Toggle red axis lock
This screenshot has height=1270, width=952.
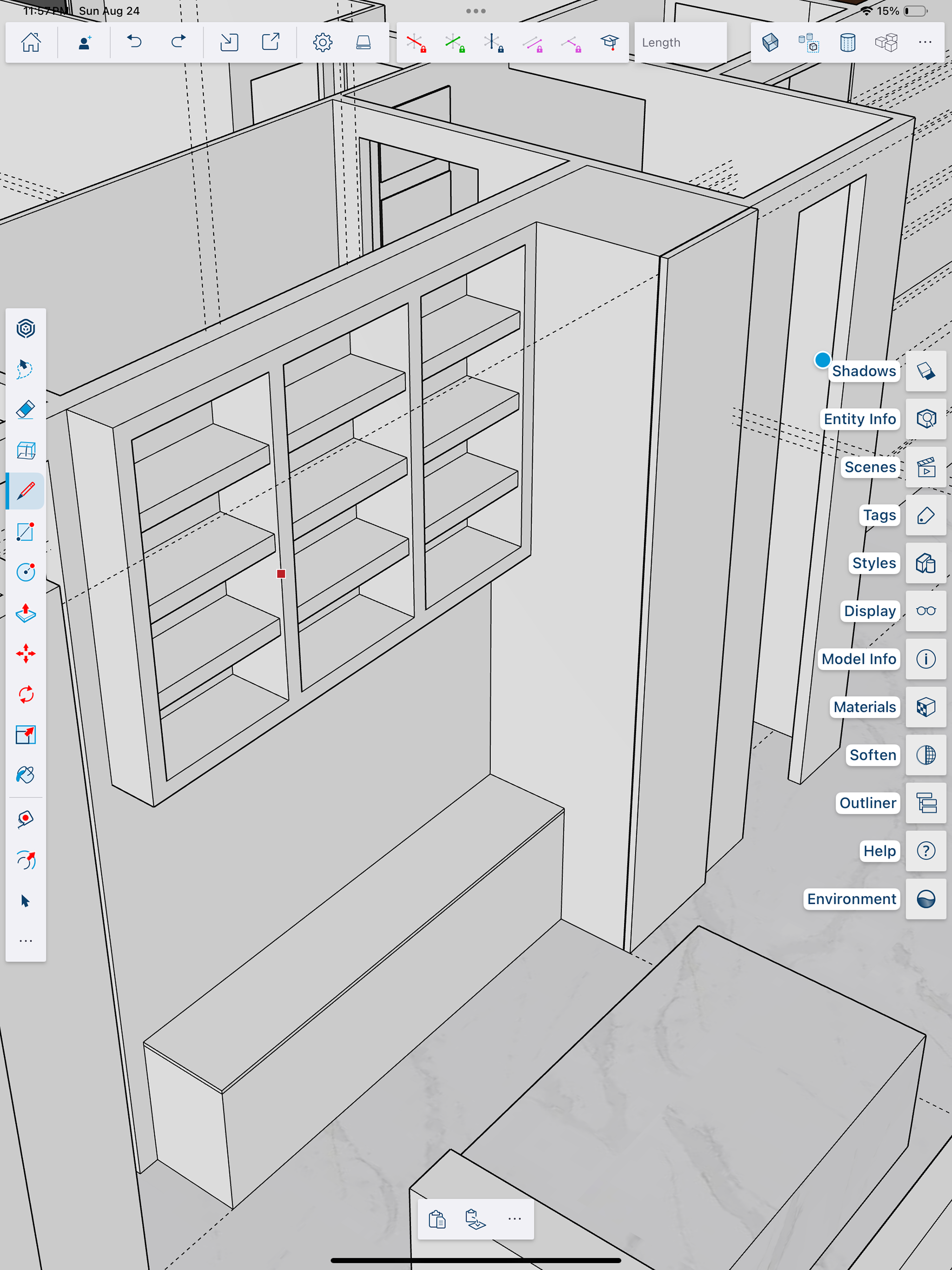click(x=416, y=43)
